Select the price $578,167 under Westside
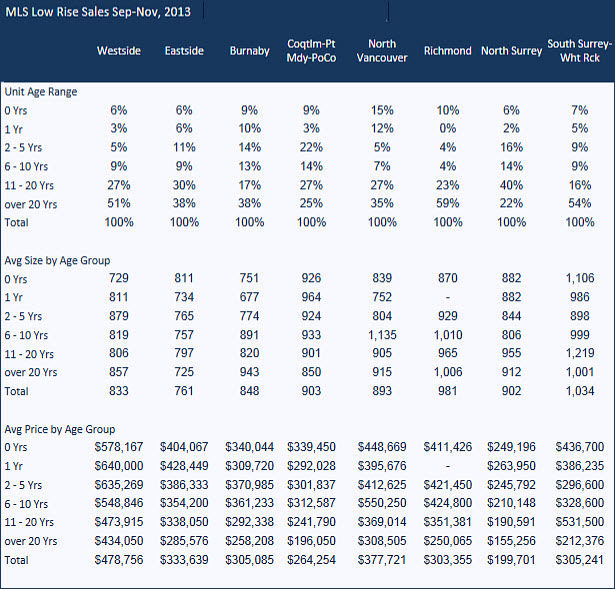The height and width of the screenshot is (589, 615). coord(119,447)
